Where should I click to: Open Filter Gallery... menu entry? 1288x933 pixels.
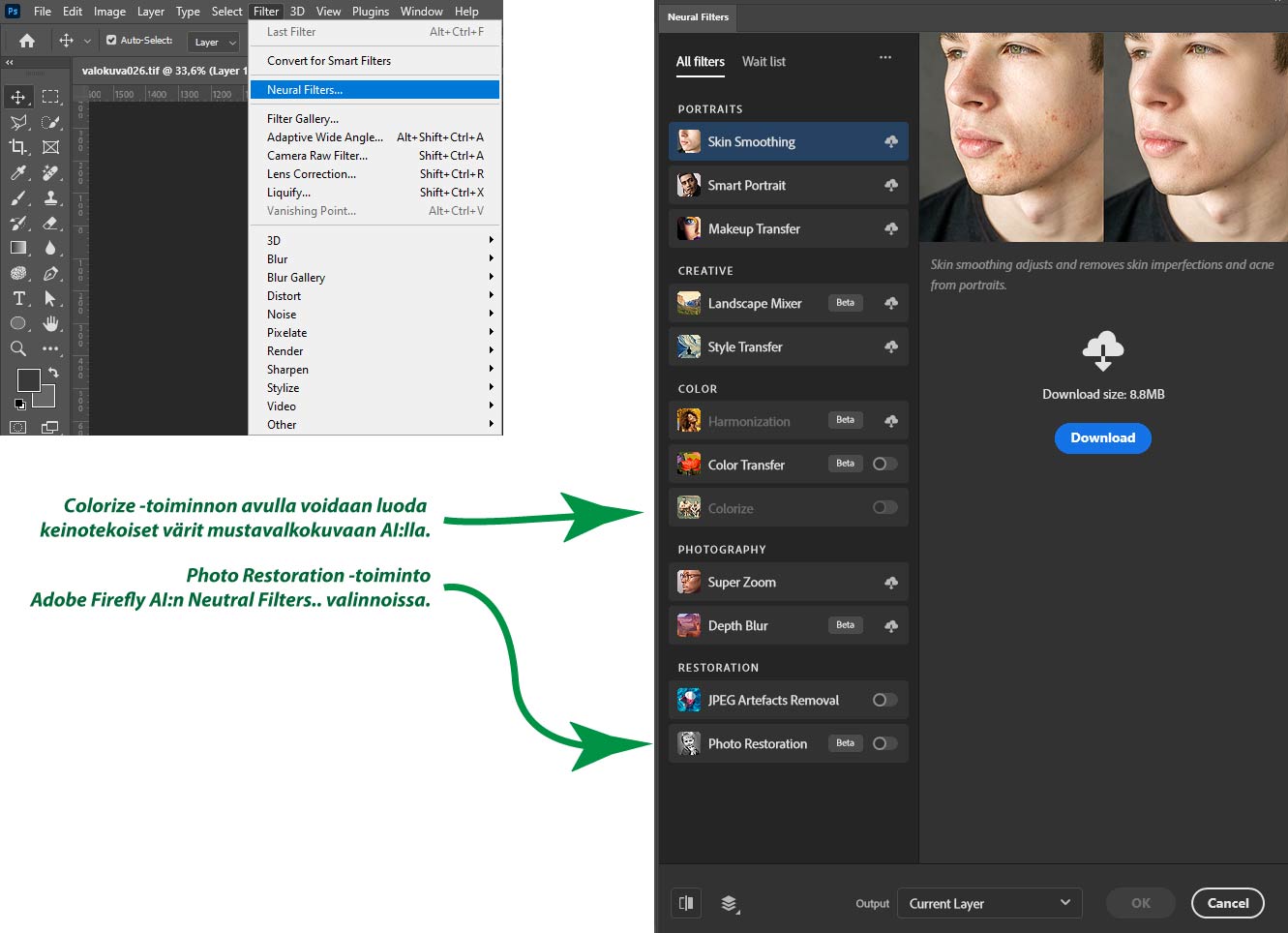(x=374, y=118)
